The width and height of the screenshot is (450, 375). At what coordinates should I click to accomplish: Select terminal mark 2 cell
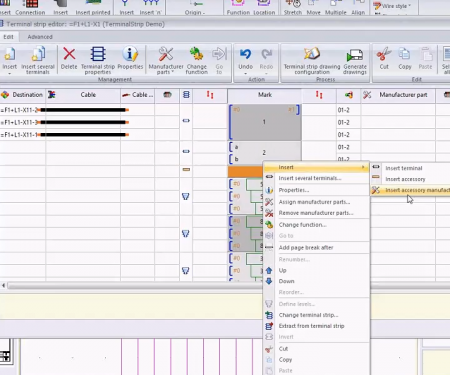pos(265,153)
